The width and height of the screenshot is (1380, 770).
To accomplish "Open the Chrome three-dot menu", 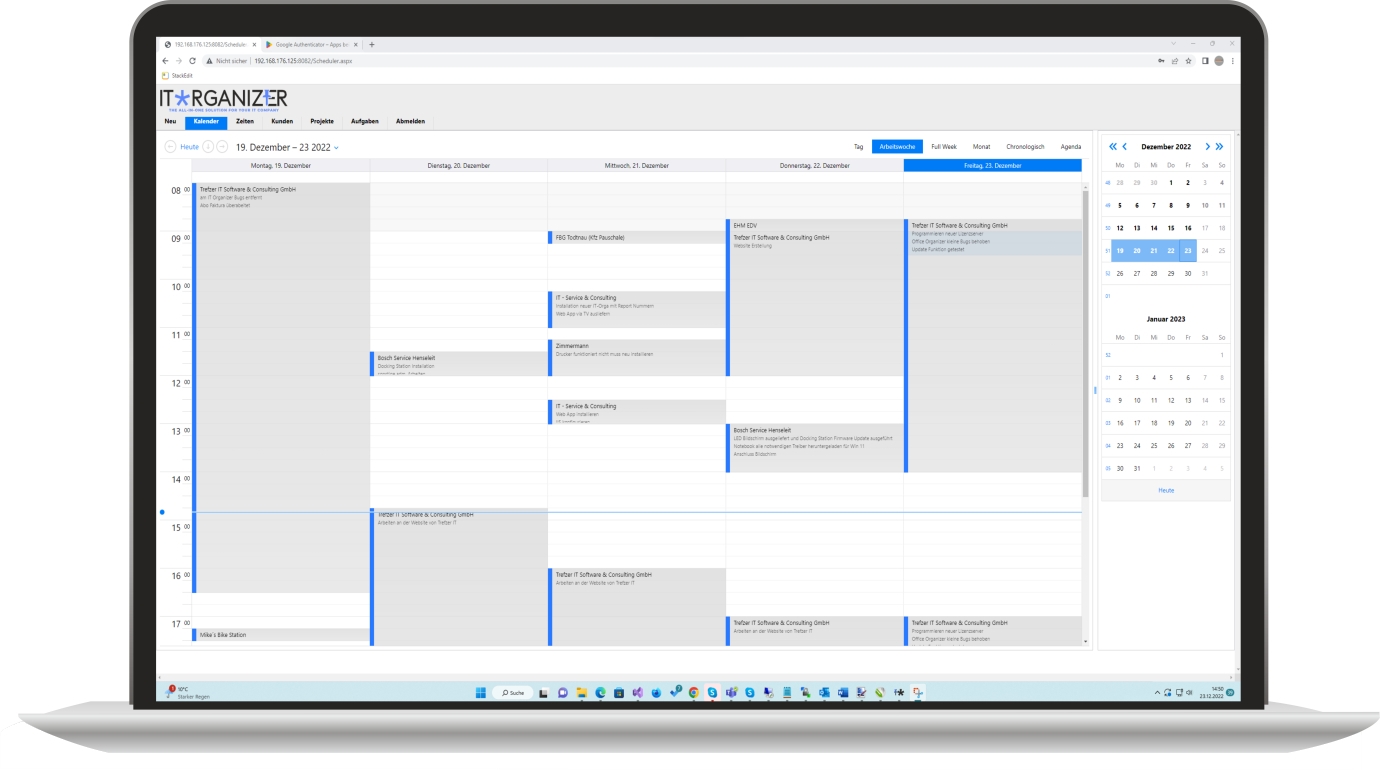I will pos(1232,61).
